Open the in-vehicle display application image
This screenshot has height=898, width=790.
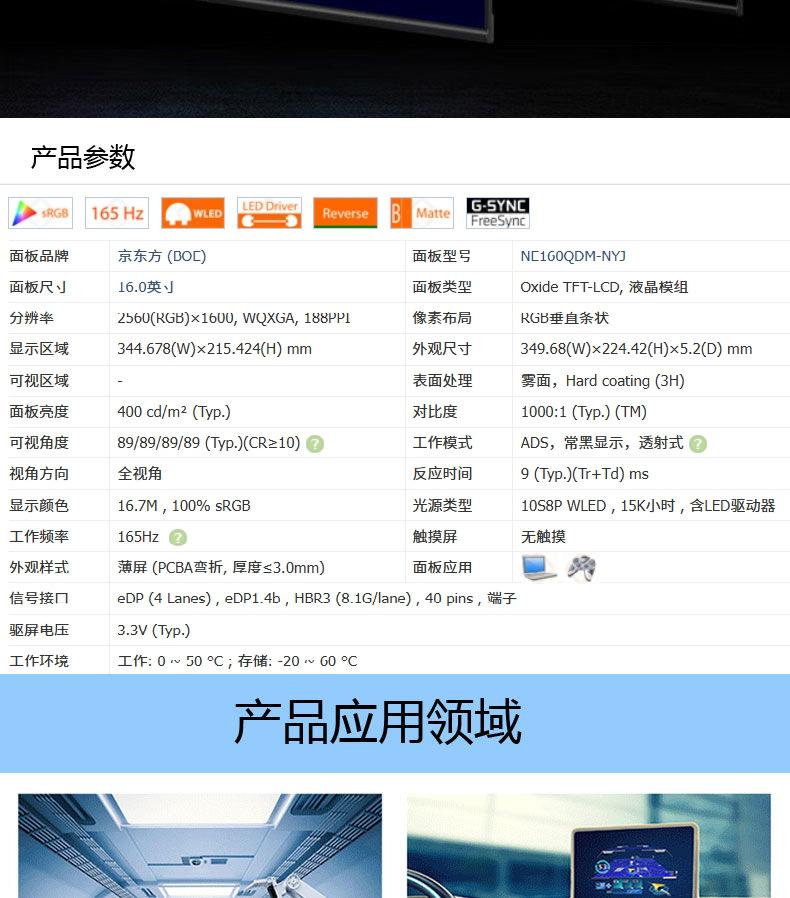(x=589, y=845)
